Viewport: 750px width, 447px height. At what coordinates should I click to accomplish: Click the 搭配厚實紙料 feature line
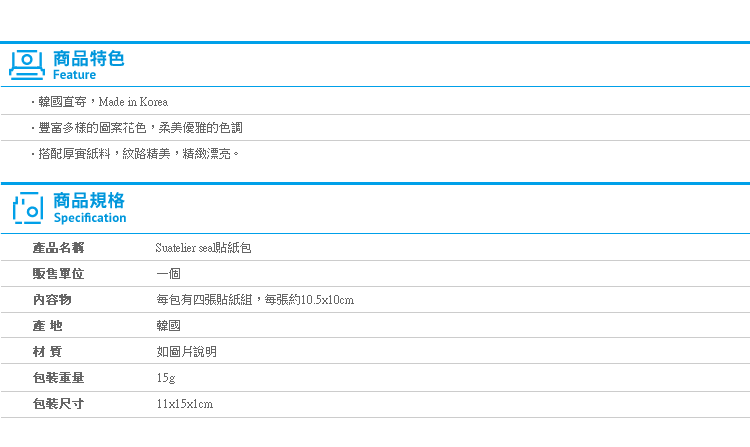pyautogui.click(x=138, y=153)
